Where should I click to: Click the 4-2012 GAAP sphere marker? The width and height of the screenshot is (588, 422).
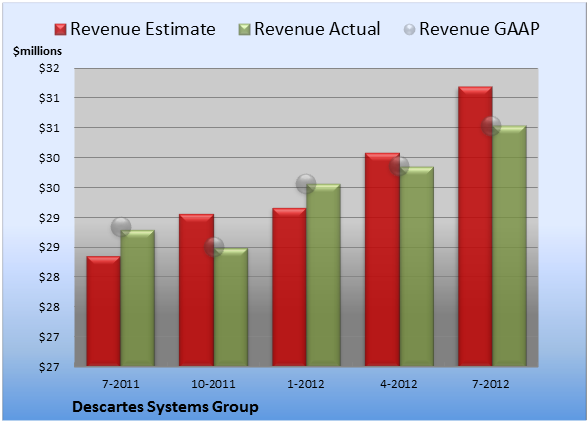(x=399, y=166)
